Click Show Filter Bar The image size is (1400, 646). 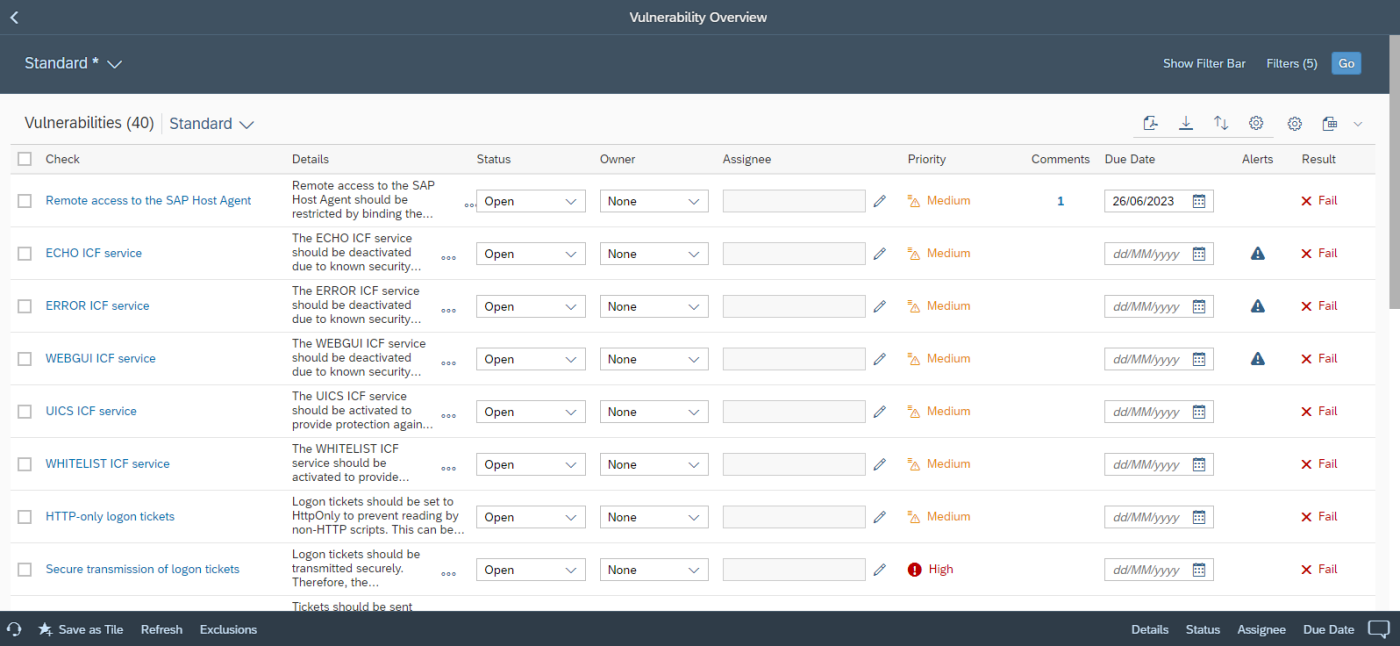(1204, 63)
